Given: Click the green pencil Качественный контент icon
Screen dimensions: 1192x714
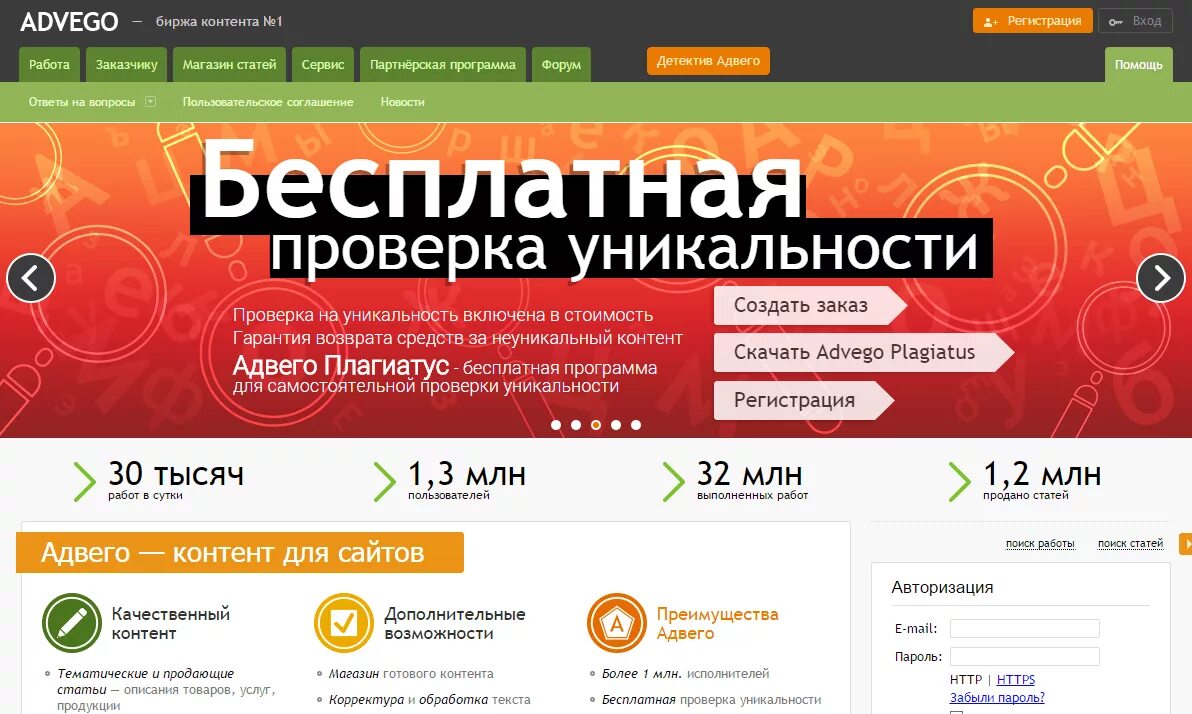Looking at the screenshot, I should coord(72,623).
